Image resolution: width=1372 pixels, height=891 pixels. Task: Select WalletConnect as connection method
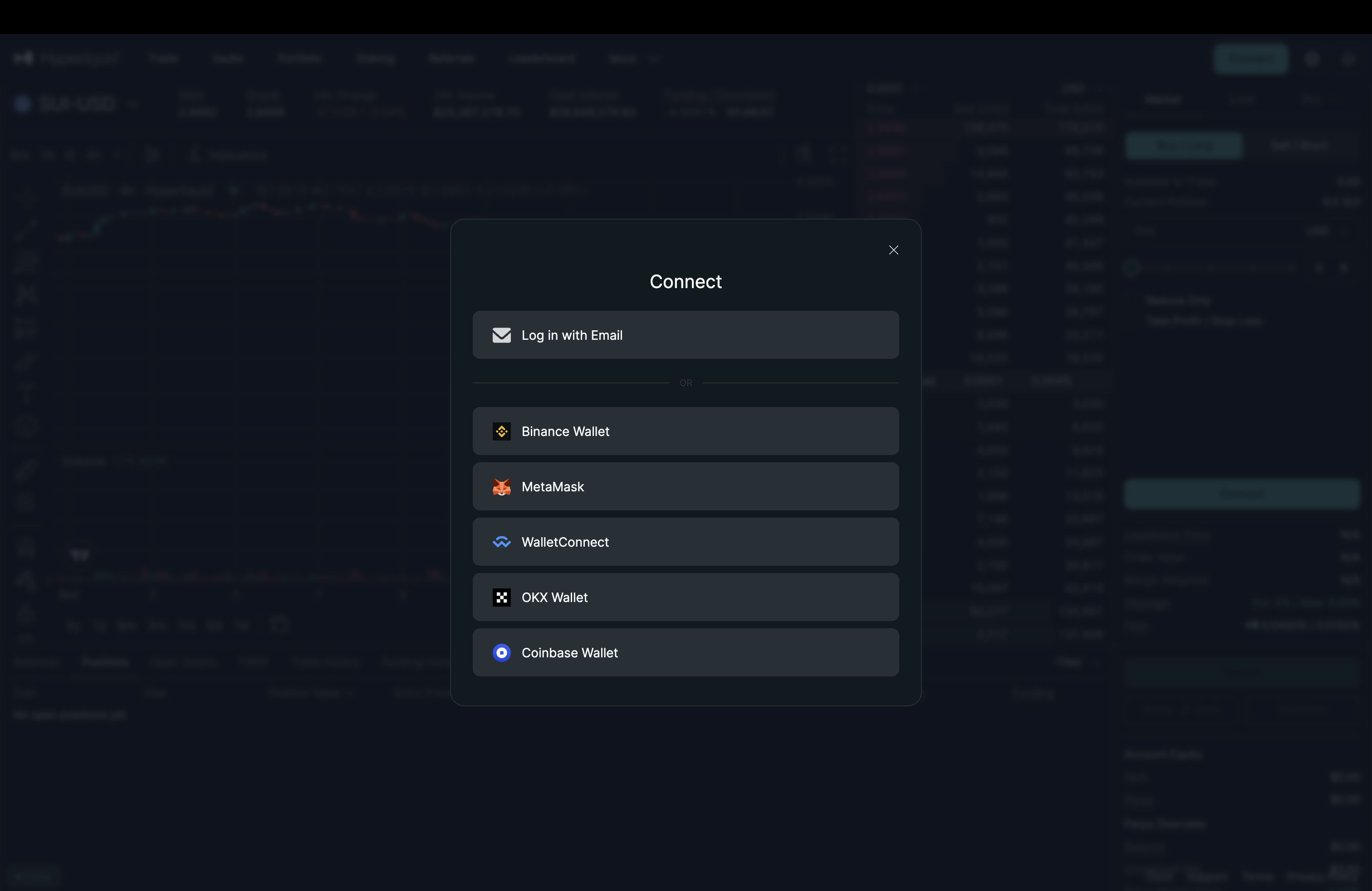point(686,542)
